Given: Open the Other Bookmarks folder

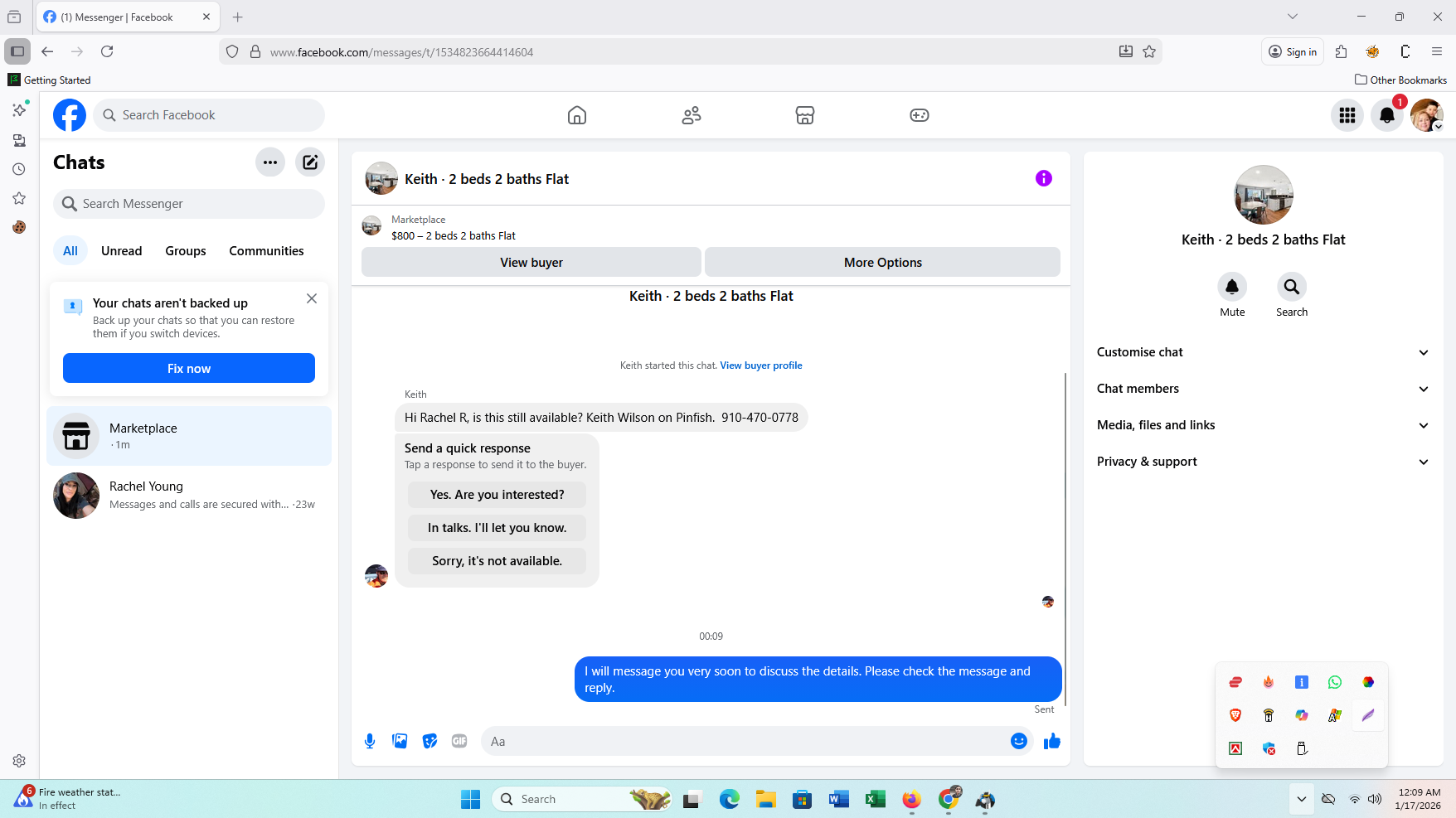Looking at the screenshot, I should (1400, 80).
